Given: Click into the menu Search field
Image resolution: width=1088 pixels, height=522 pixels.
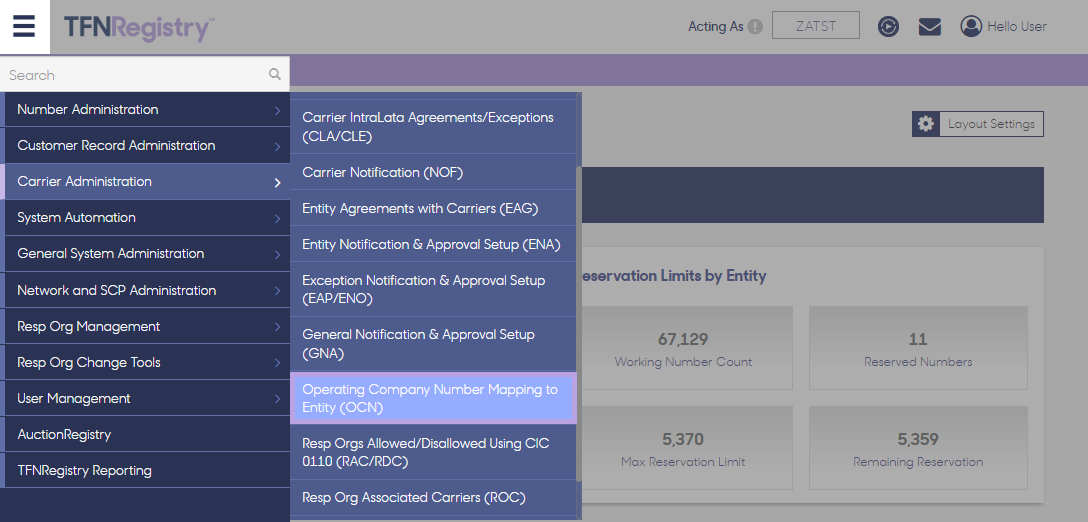Looking at the screenshot, I should 130,75.
